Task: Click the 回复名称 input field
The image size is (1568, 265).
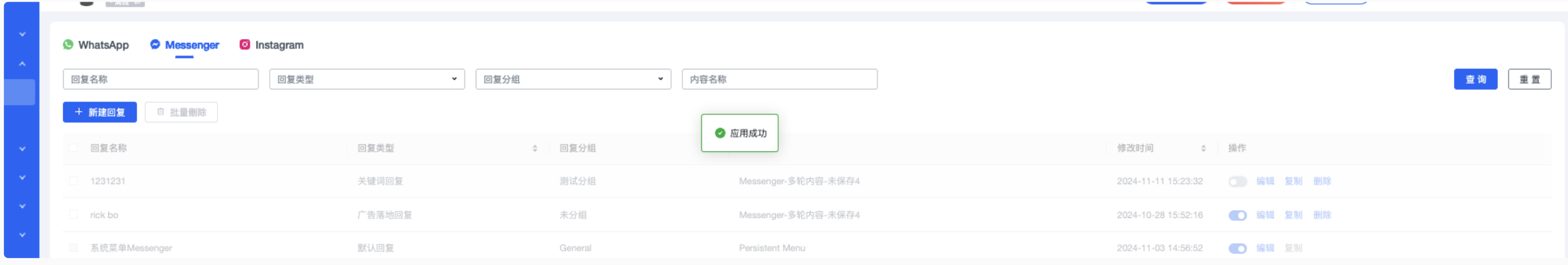Action: pyautogui.click(x=161, y=79)
